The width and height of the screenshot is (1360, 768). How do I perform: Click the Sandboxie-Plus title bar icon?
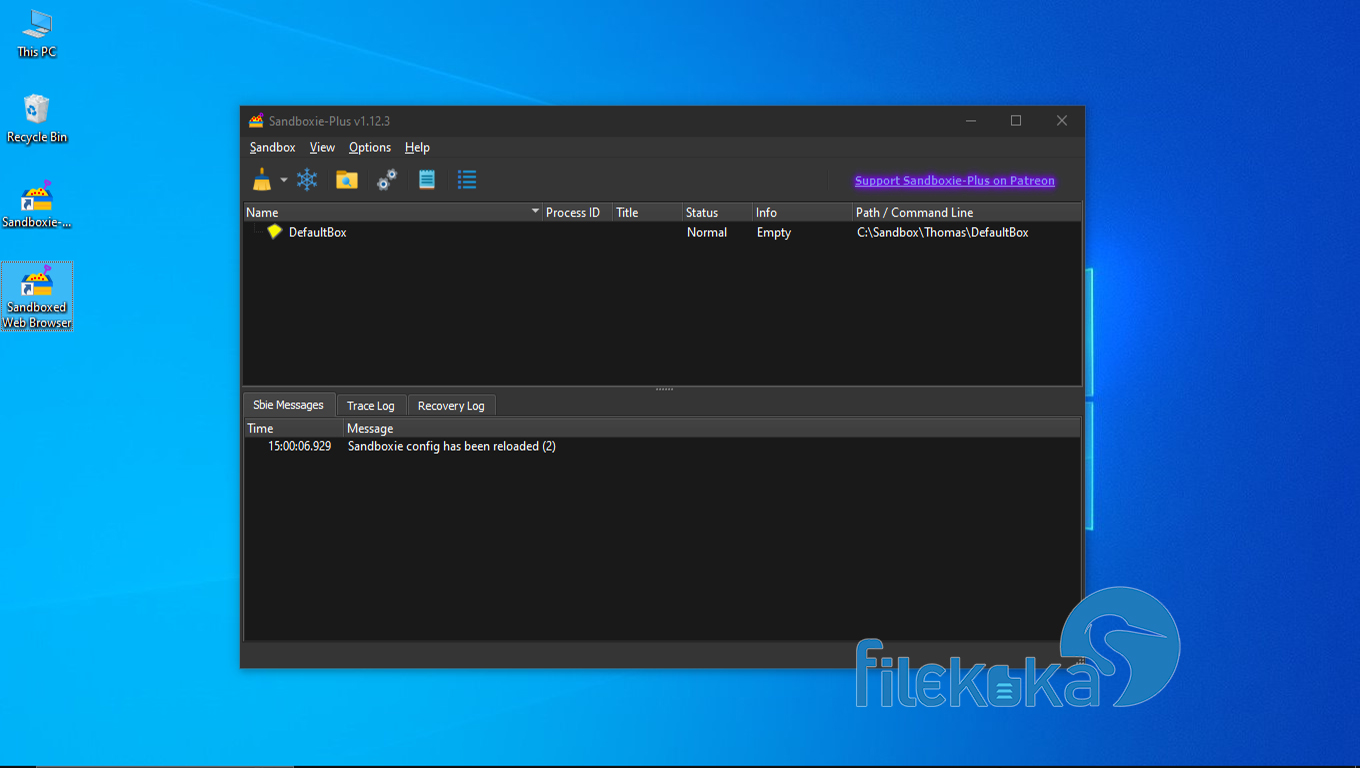[x=256, y=121]
